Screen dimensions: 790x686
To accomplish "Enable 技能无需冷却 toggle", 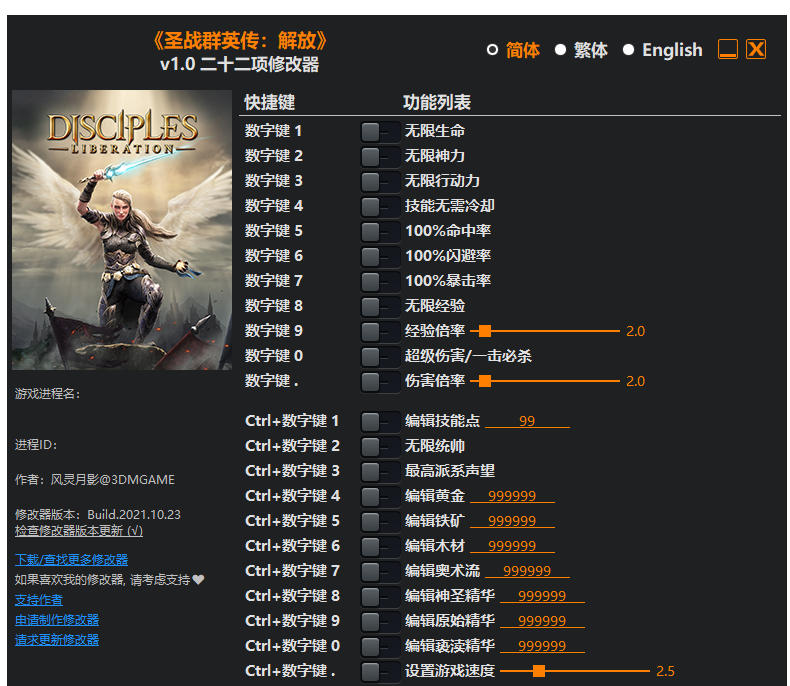I will pos(380,207).
